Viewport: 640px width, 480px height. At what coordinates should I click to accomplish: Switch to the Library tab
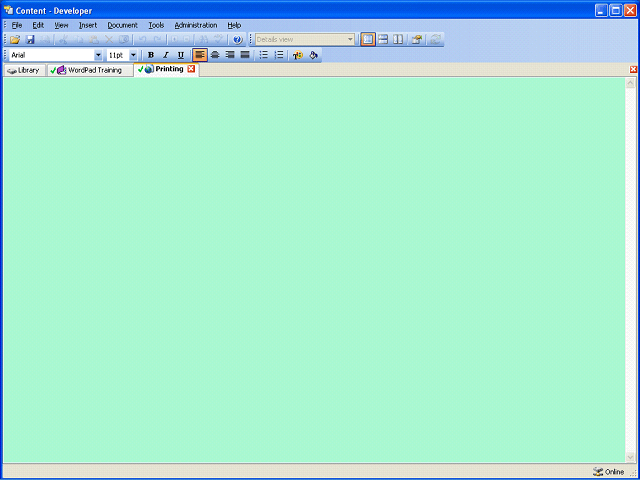click(24, 71)
